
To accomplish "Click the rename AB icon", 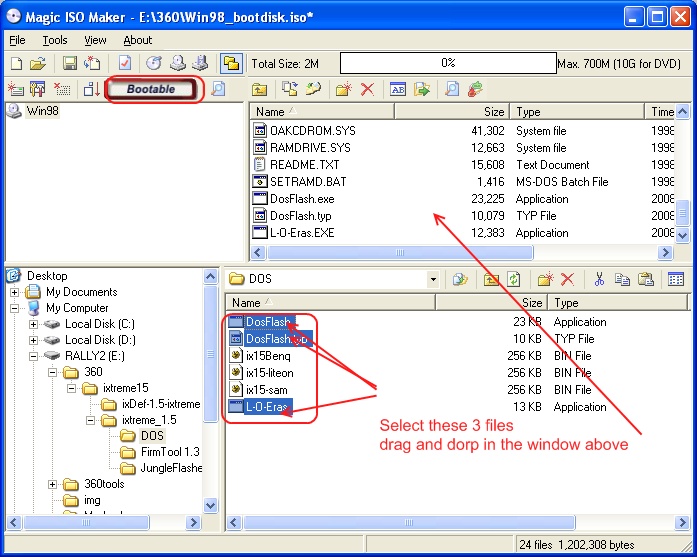I will click(398, 89).
